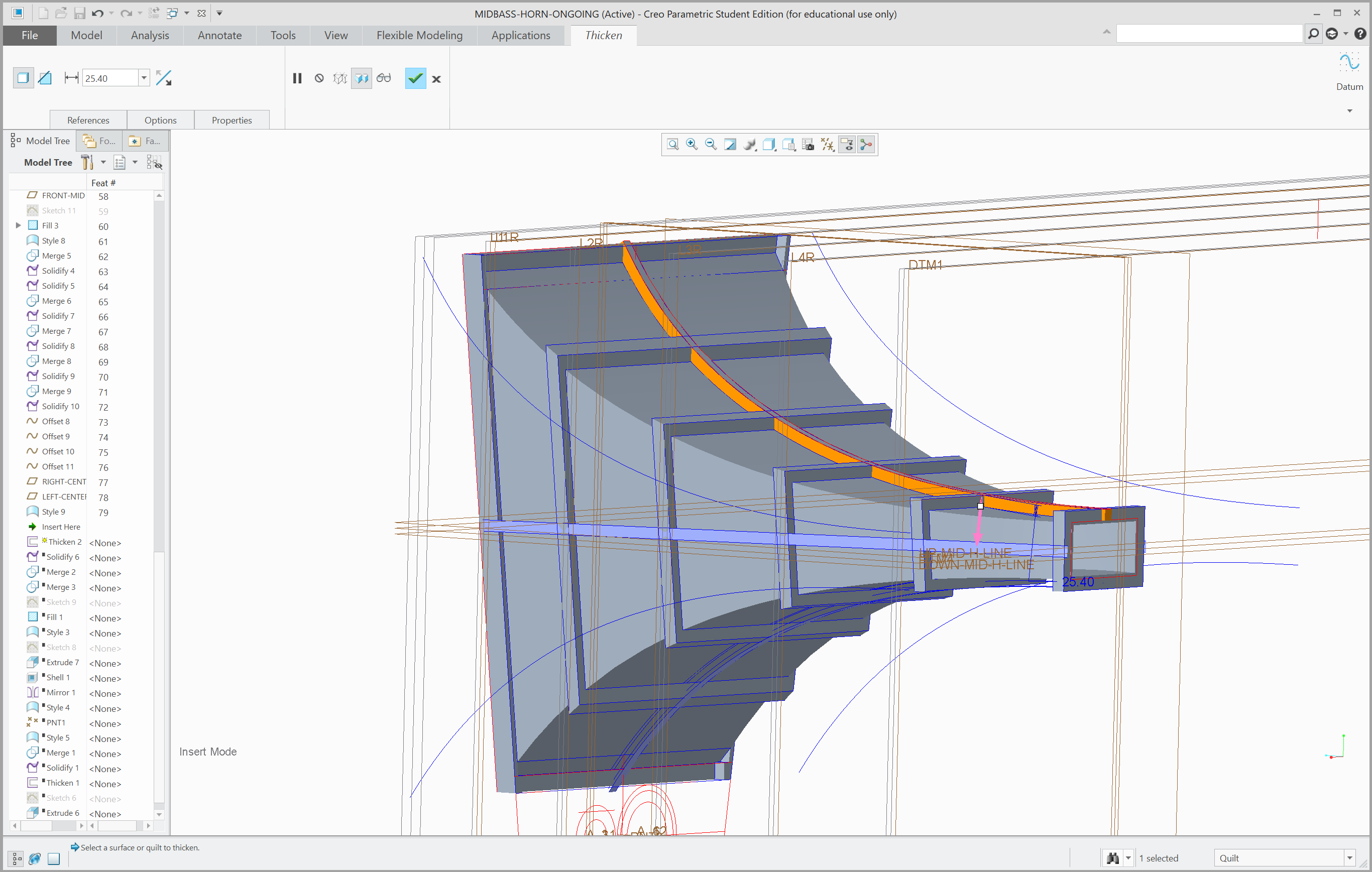This screenshot has height=872, width=1372.
Task: Expand the Fill 3 tree node
Action: pyautogui.click(x=18, y=225)
